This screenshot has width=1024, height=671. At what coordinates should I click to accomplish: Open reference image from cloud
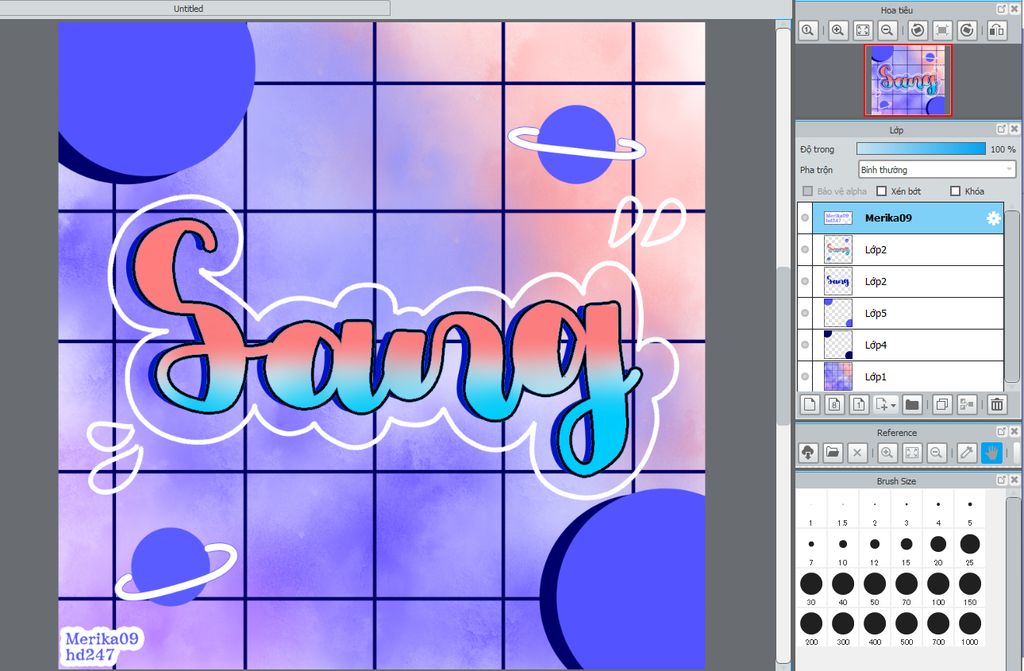click(x=808, y=453)
